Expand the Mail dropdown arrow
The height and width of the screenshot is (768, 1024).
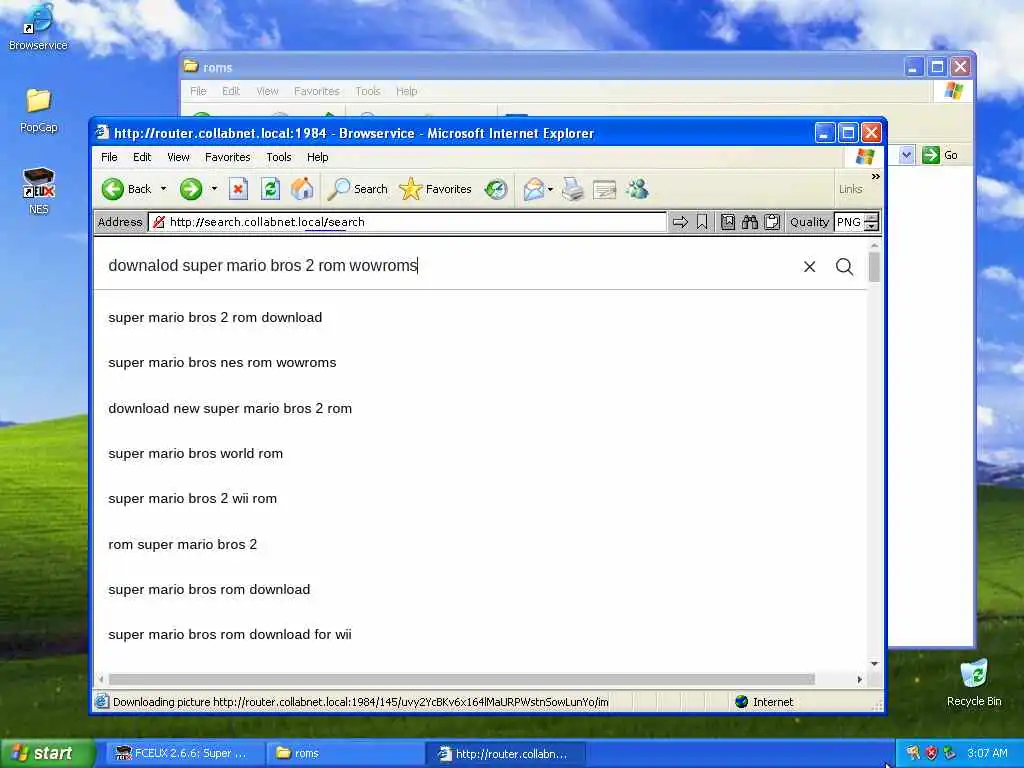tap(551, 189)
